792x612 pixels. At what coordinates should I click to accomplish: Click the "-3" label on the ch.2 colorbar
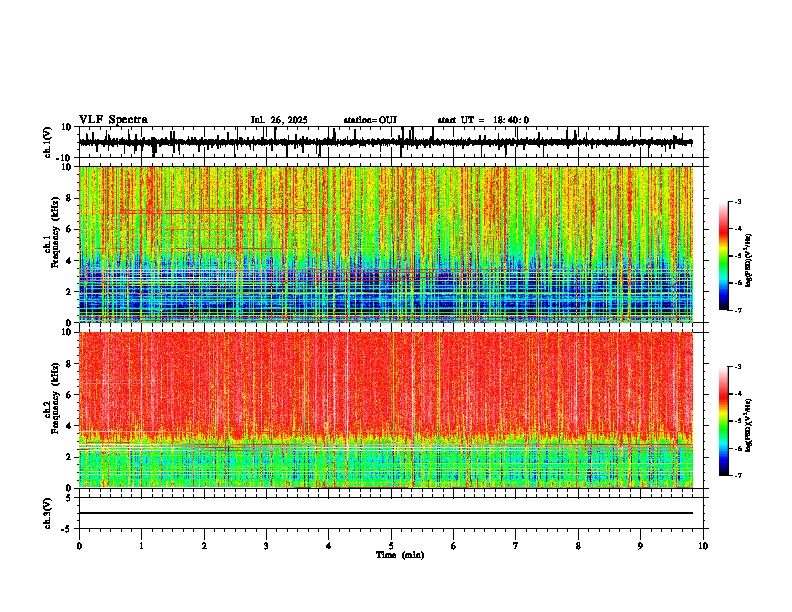click(737, 367)
